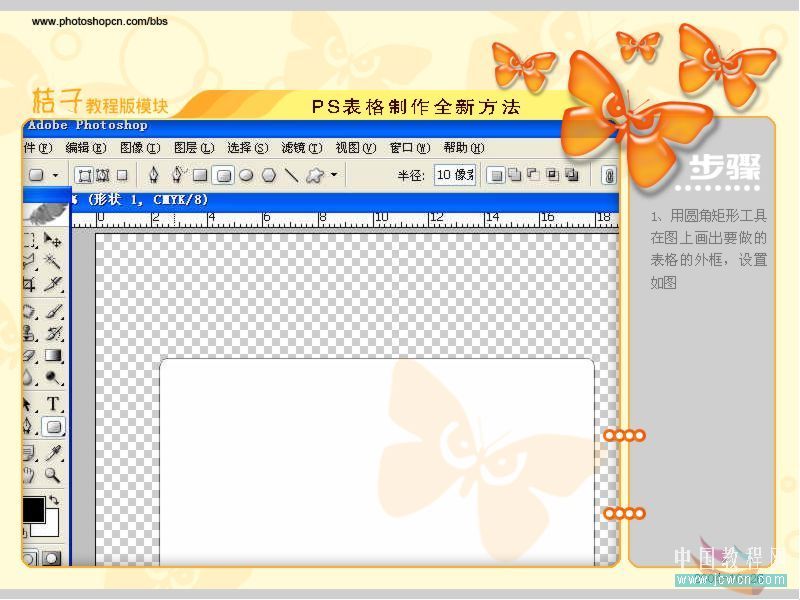Select the Crop tool
This screenshot has height=600, width=800.
tap(30, 284)
